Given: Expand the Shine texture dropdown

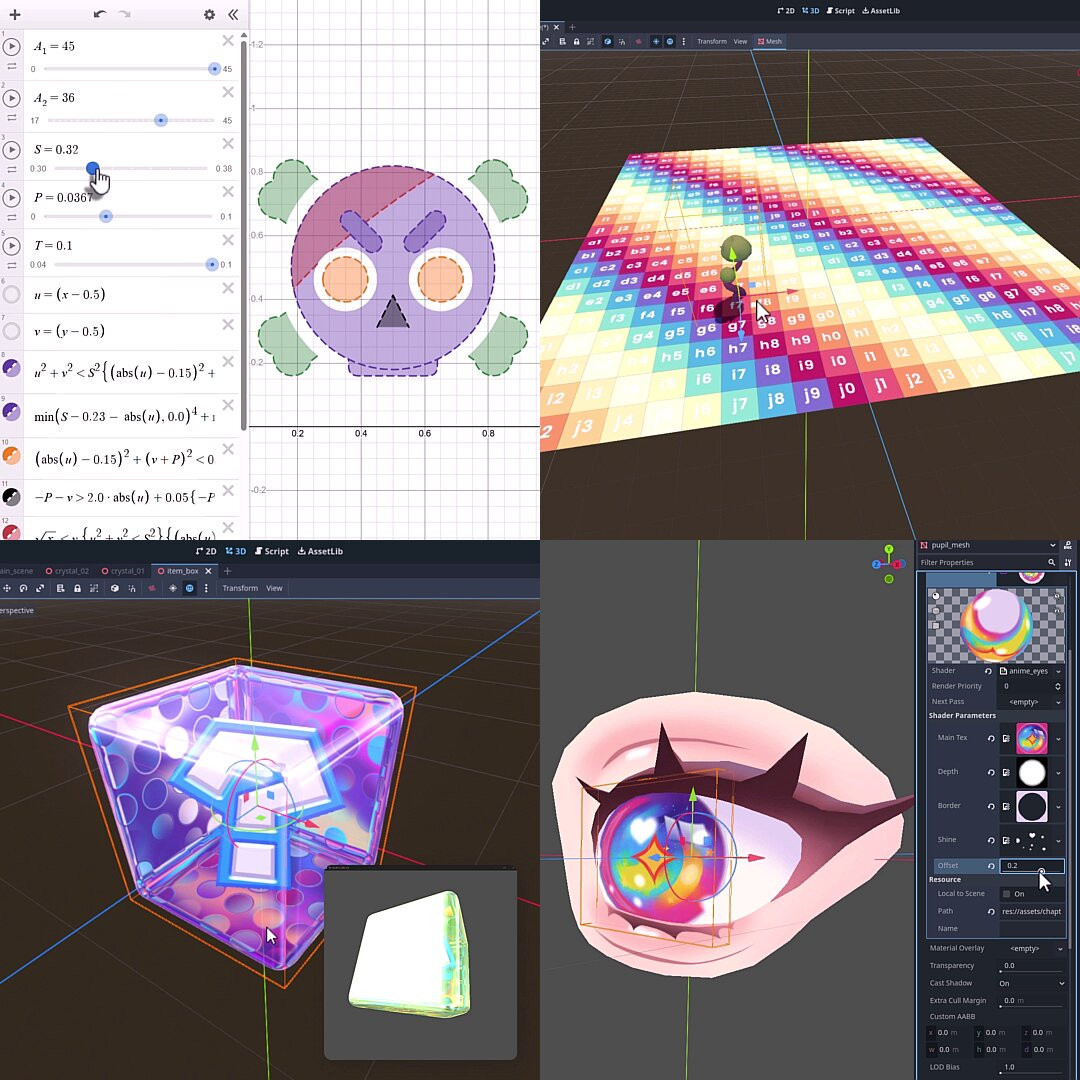Looking at the screenshot, I should (x=1058, y=840).
